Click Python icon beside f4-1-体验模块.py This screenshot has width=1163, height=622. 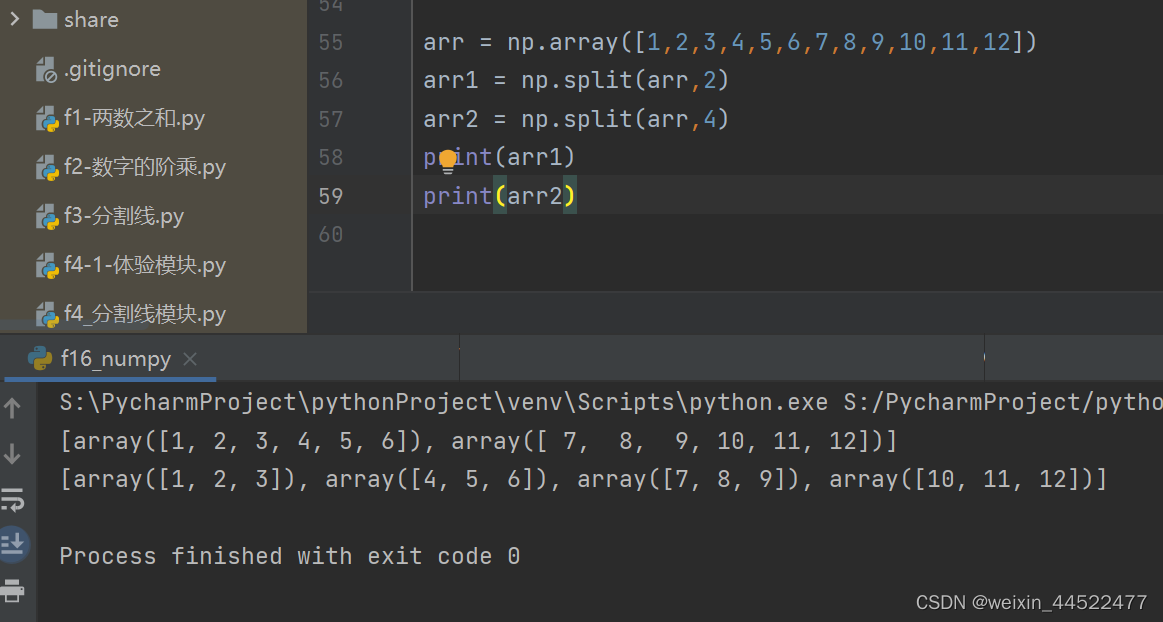click(47, 266)
